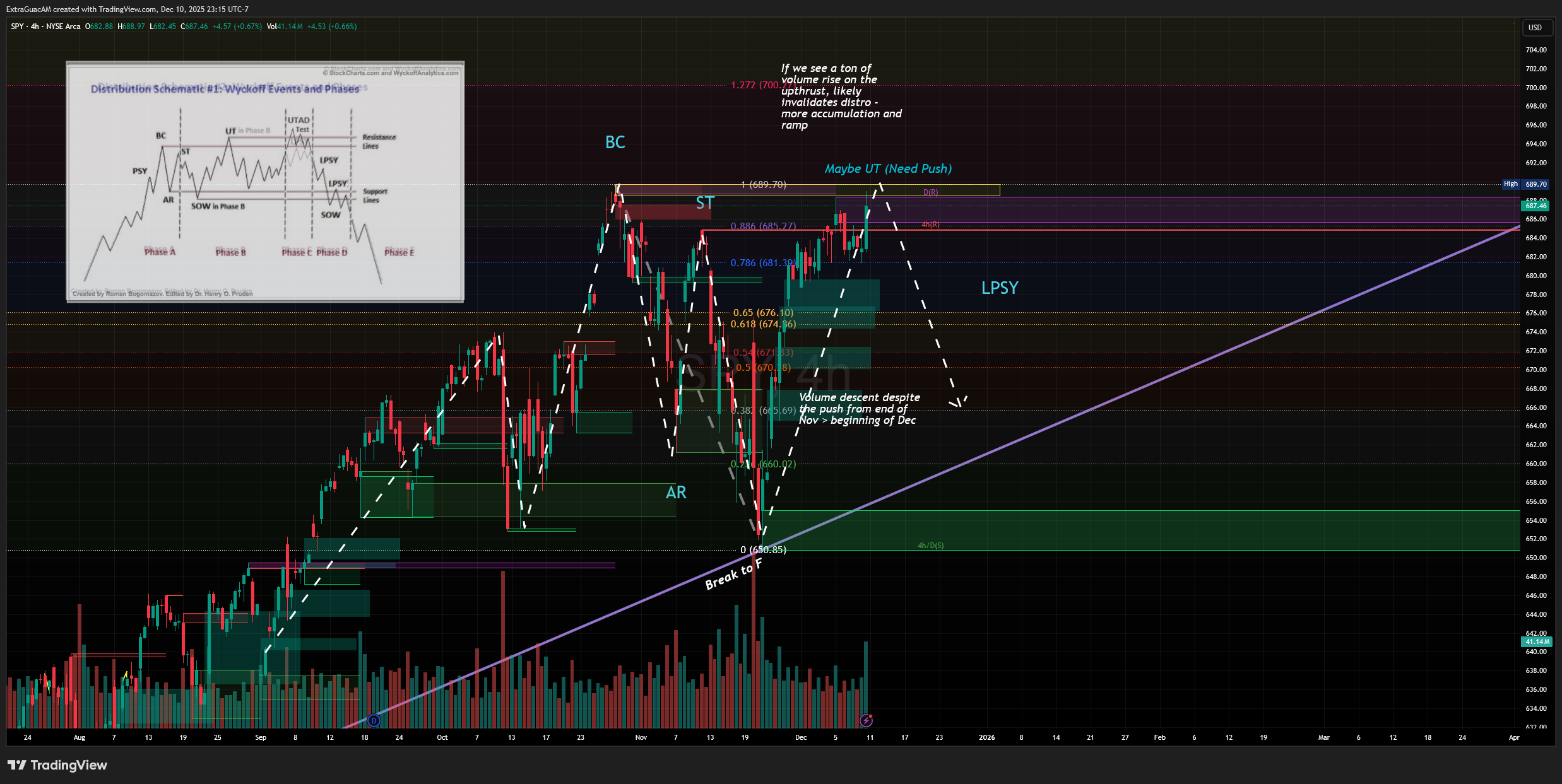Click the '0 (650.85)' Fibonacci level label
This screenshot has height=784, width=1562.
pos(763,550)
